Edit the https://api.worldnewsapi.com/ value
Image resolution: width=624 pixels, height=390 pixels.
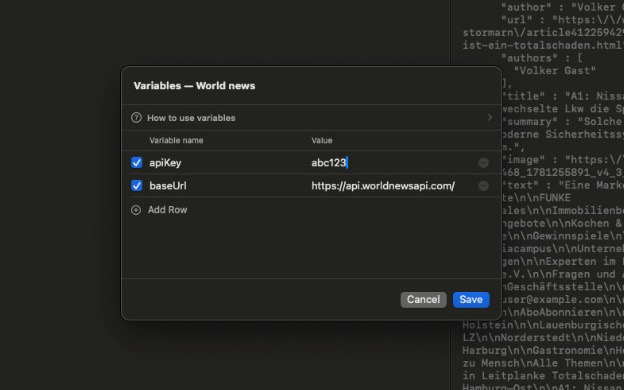pyautogui.click(x=383, y=185)
